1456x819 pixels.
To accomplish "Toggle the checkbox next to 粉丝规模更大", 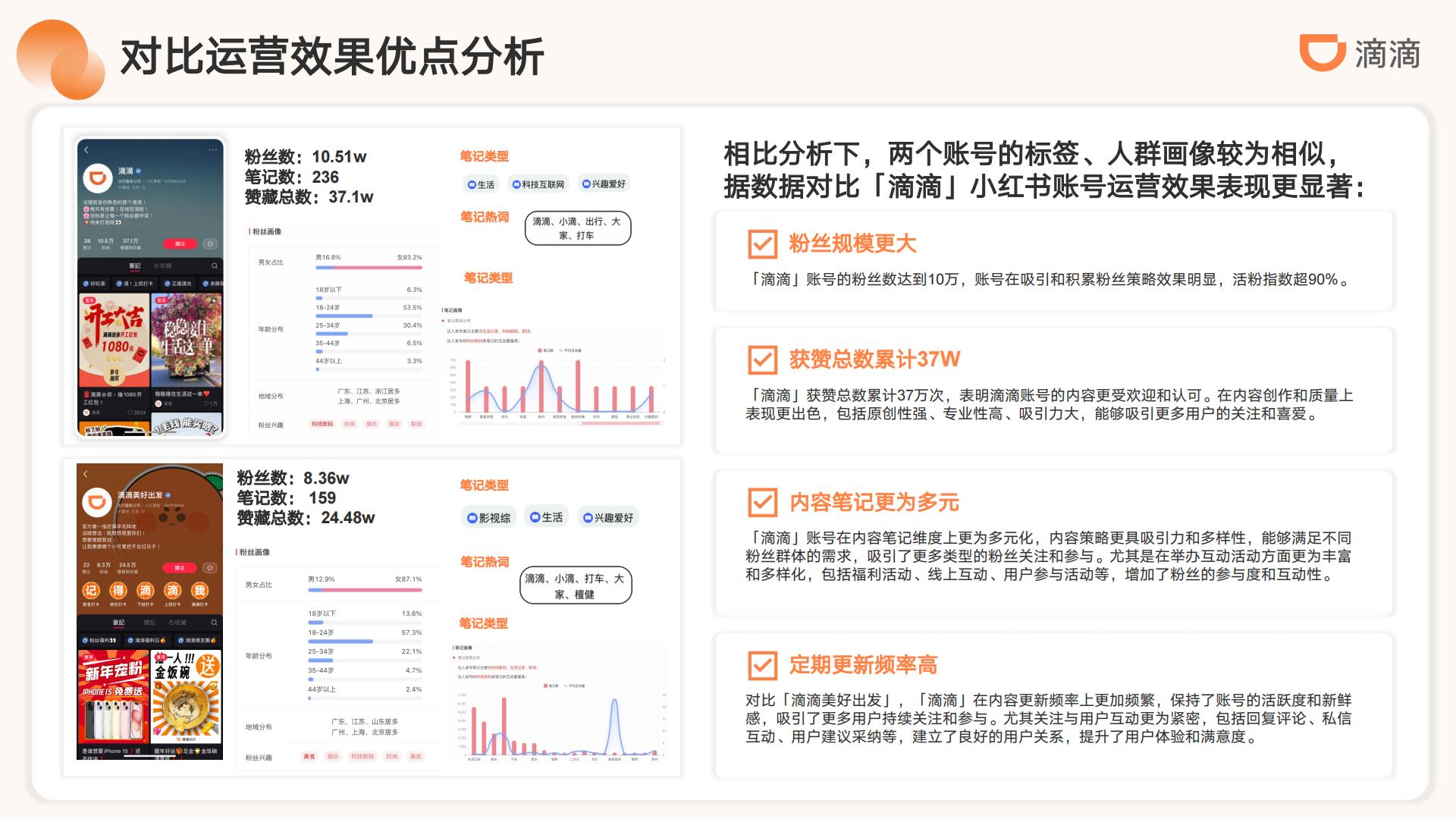I will (762, 244).
